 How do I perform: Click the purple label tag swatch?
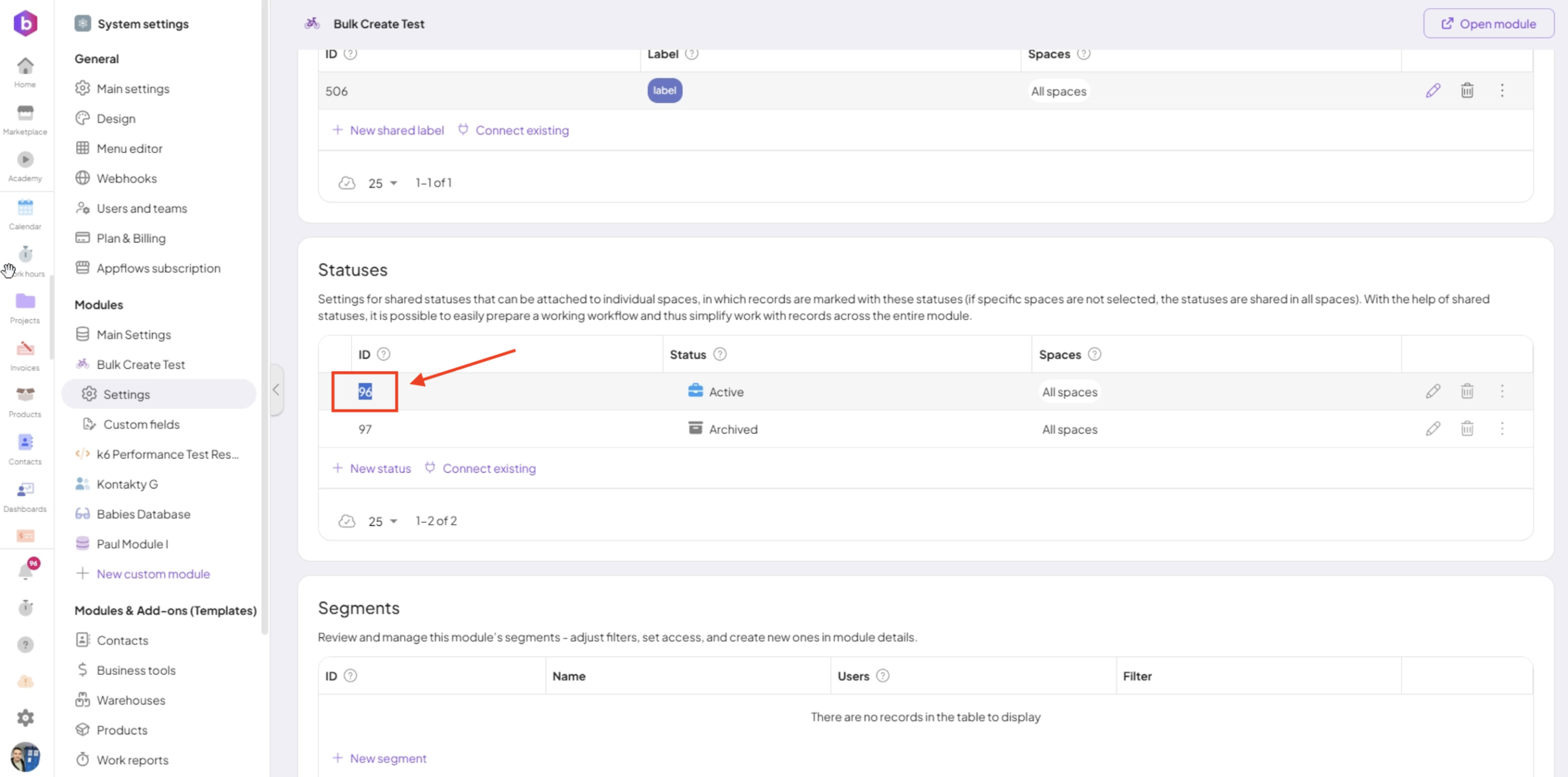[x=665, y=91]
